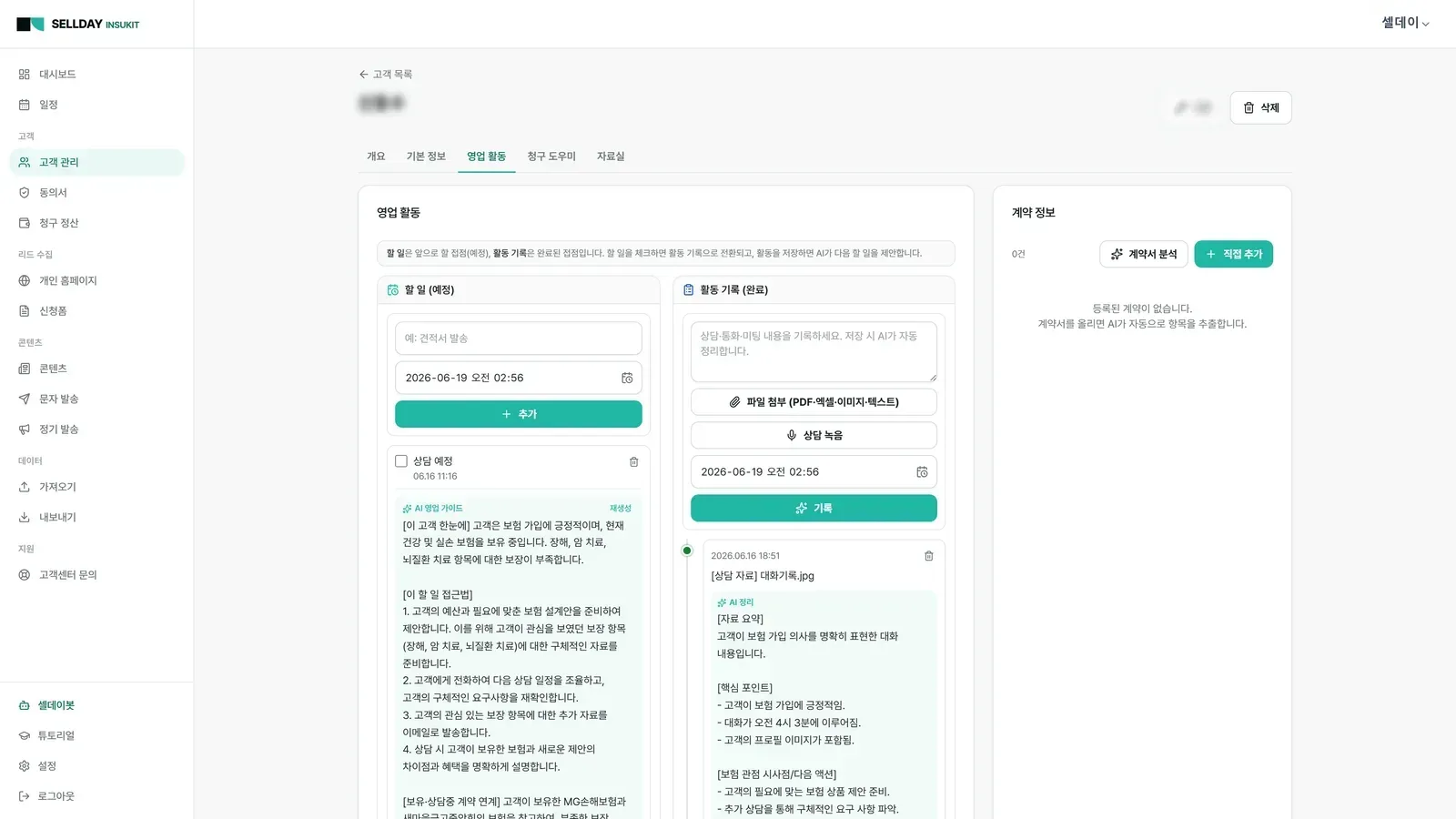Open 설정 settings page
This screenshot has height=819, width=1456.
point(96,766)
